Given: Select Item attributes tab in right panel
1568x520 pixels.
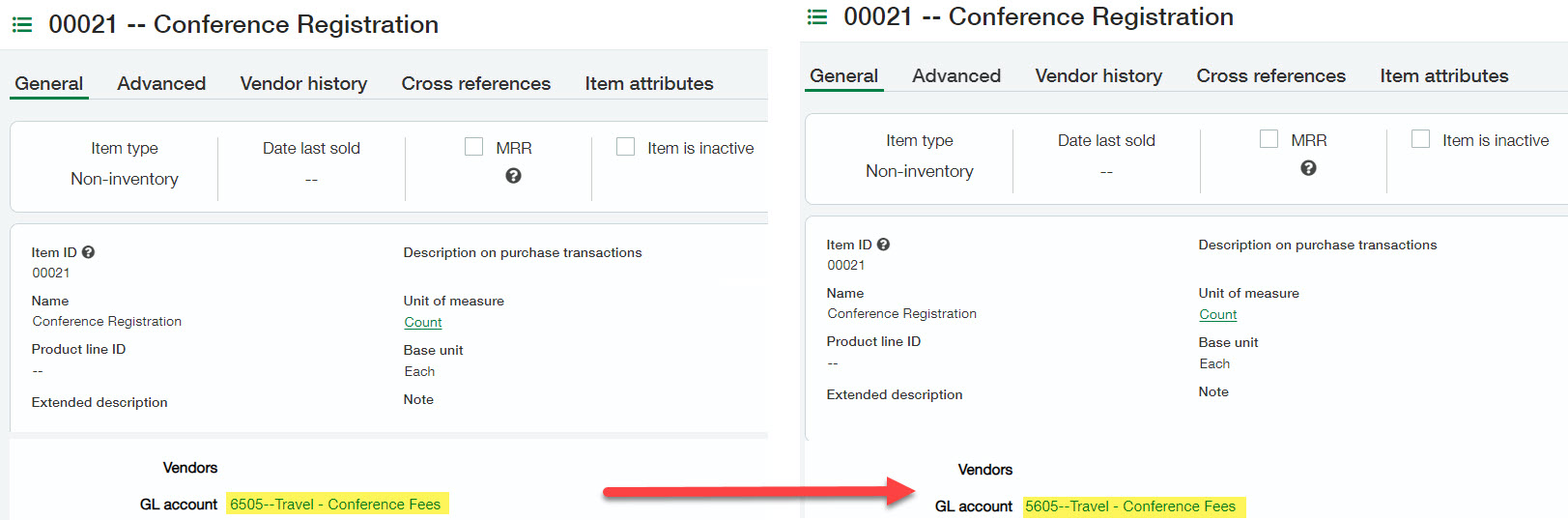Looking at the screenshot, I should [1443, 76].
